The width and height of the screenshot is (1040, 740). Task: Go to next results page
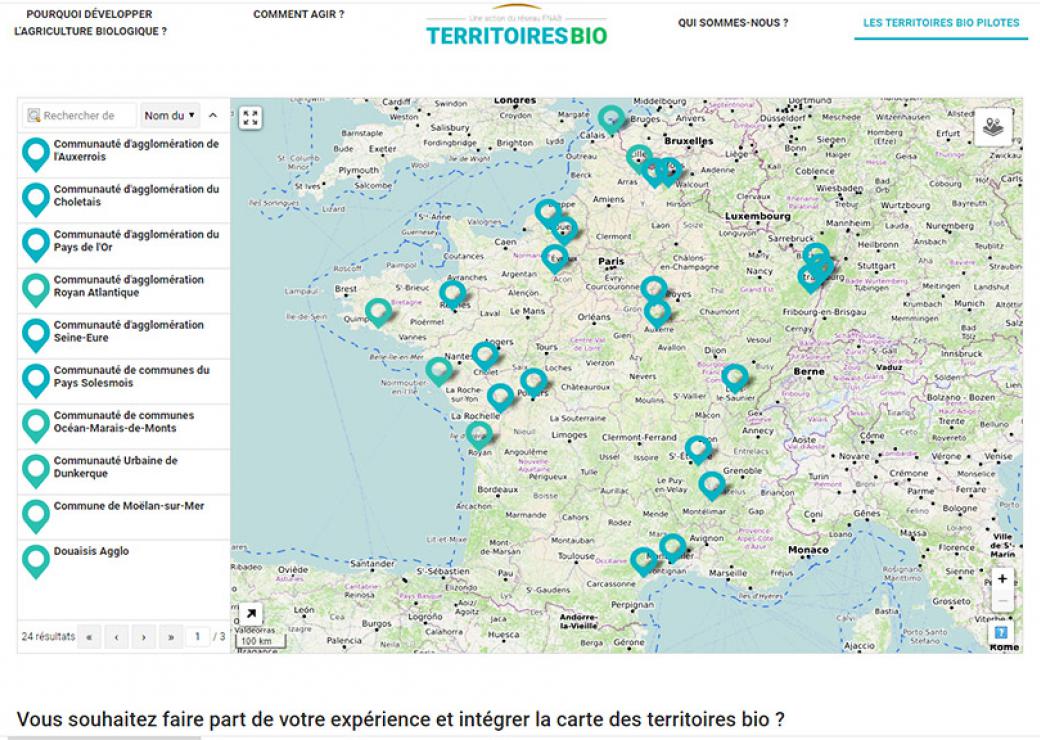(143, 637)
